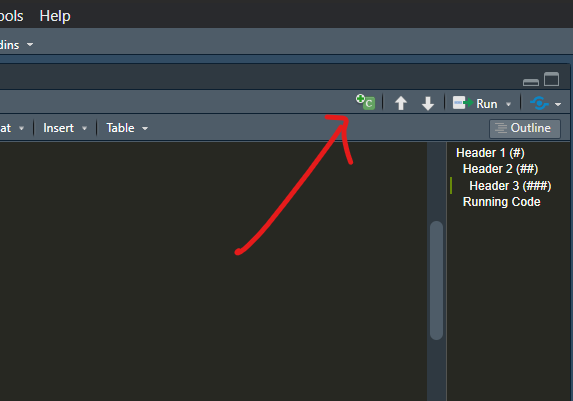The height and width of the screenshot is (401, 573).
Task: Click the blue publish icon
Action: pyautogui.click(x=539, y=103)
